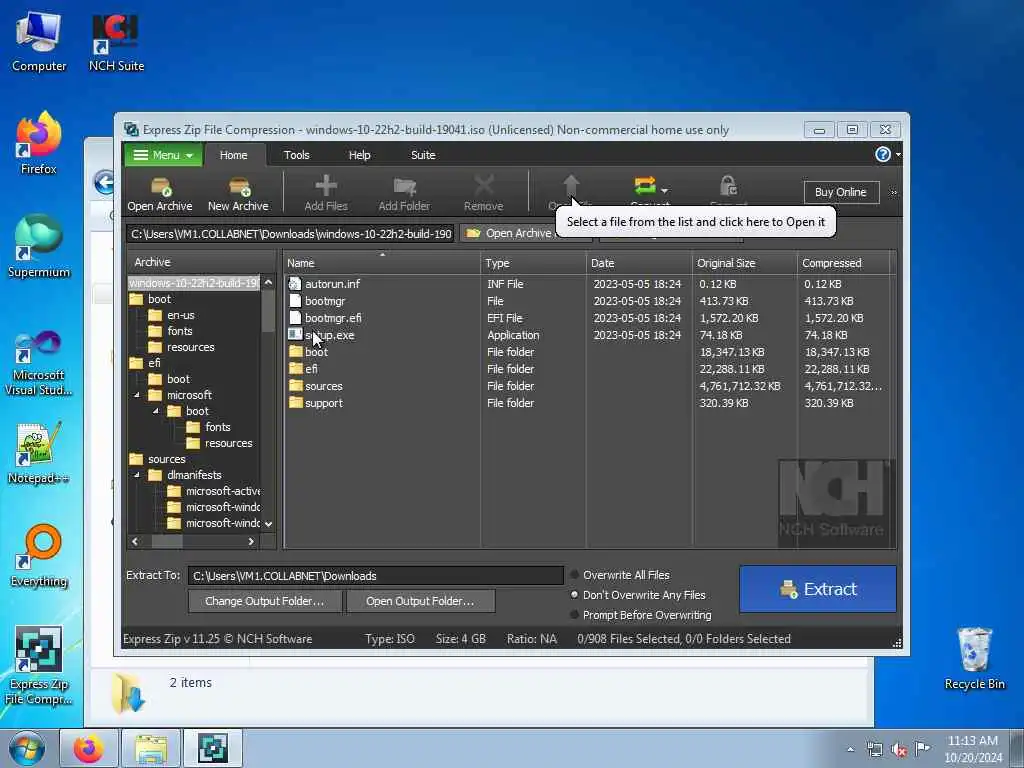Image resolution: width=1024 pixels, height=768 pixels.
Task: Select the autorun.inf file icon
Action: click(295, 284)
